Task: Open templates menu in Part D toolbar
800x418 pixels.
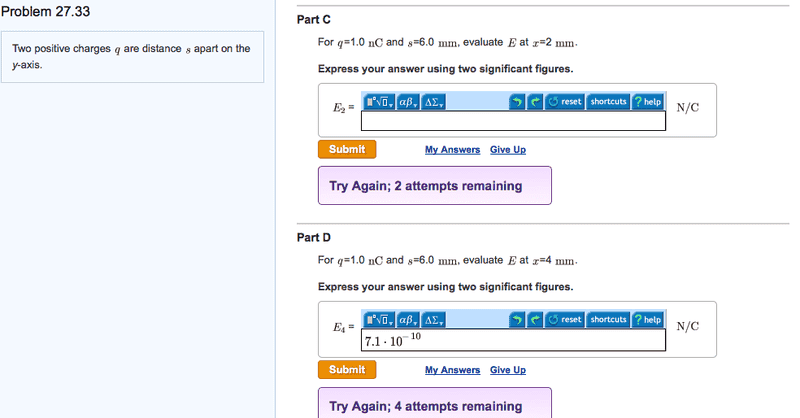Action: (379, 320)
